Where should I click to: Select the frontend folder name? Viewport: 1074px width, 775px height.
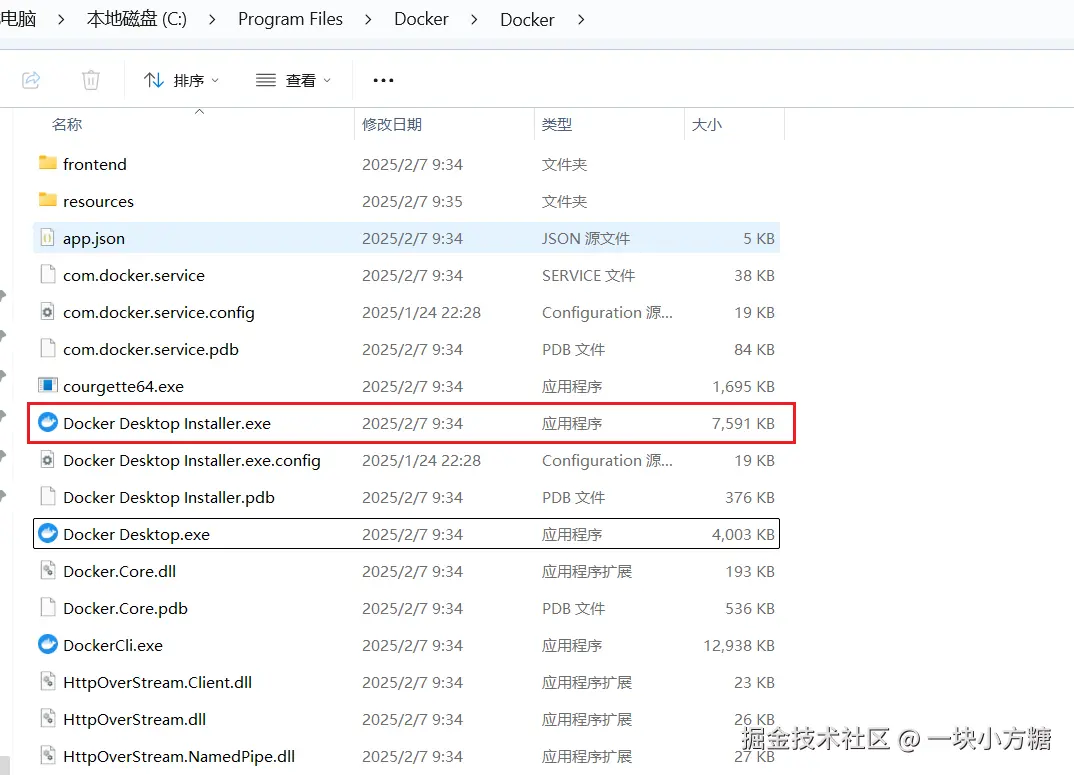(95, 164)
